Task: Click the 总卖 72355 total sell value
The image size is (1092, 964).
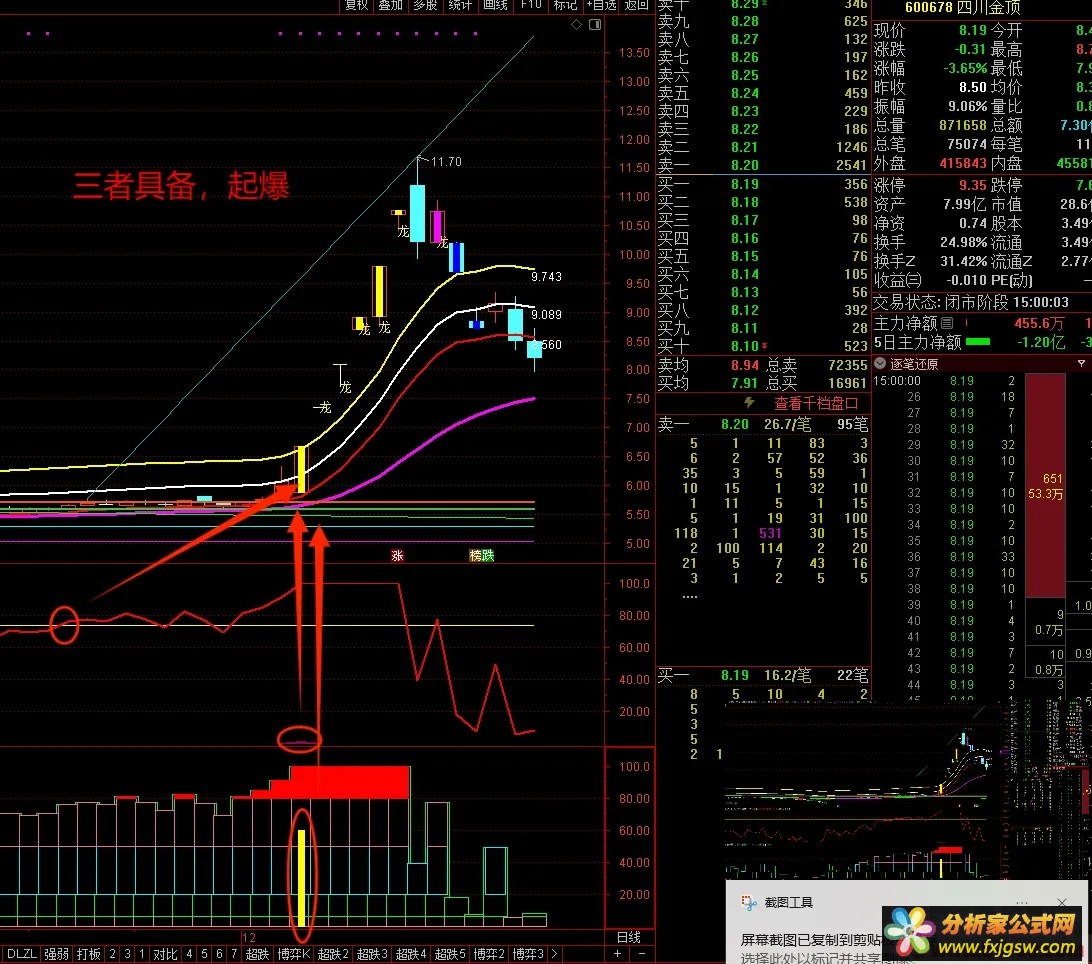Action: pyautogui.click(x=848, y=365)
